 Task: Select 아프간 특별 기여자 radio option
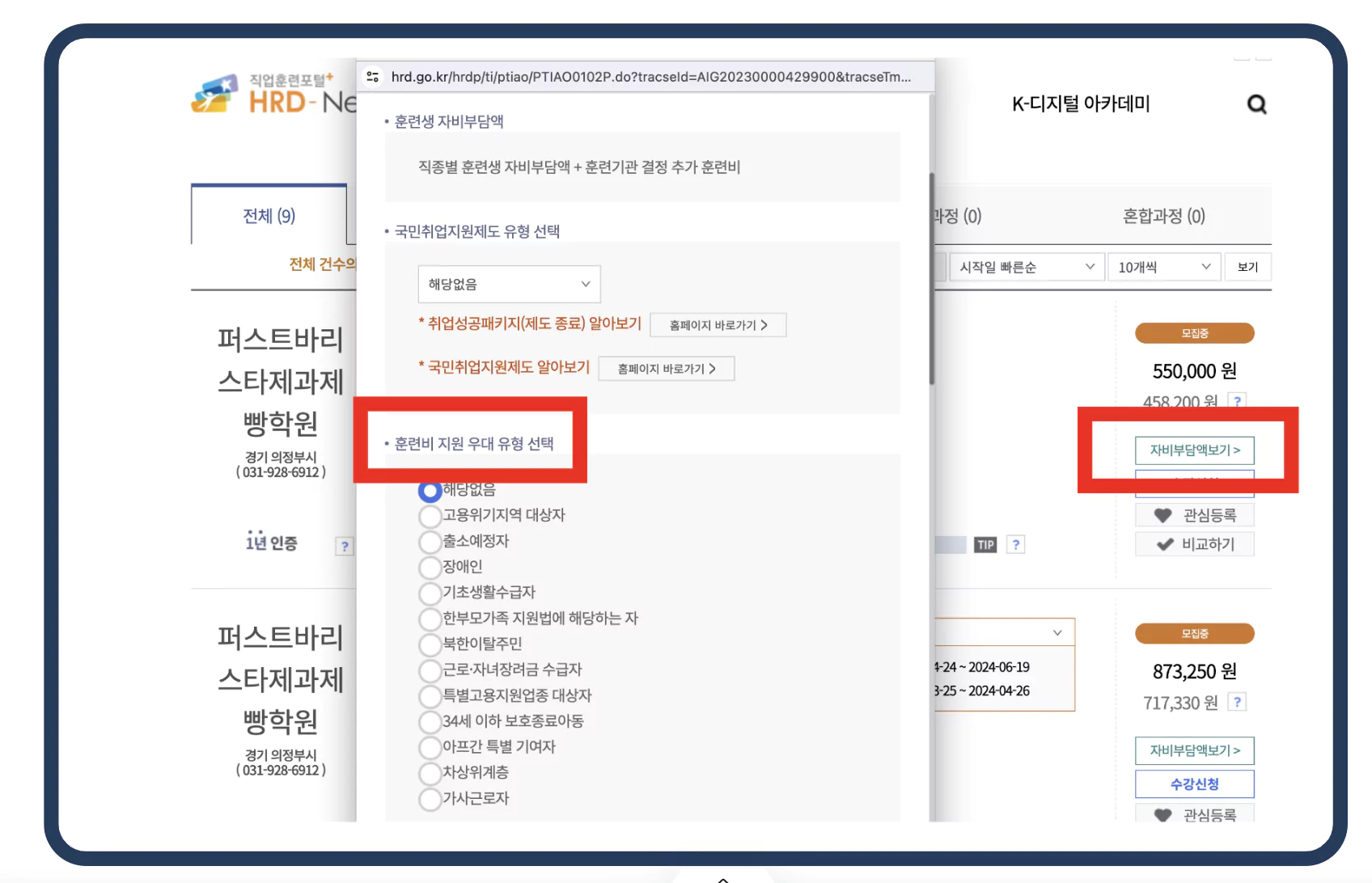pyautogui.click(x=430, y=747)
